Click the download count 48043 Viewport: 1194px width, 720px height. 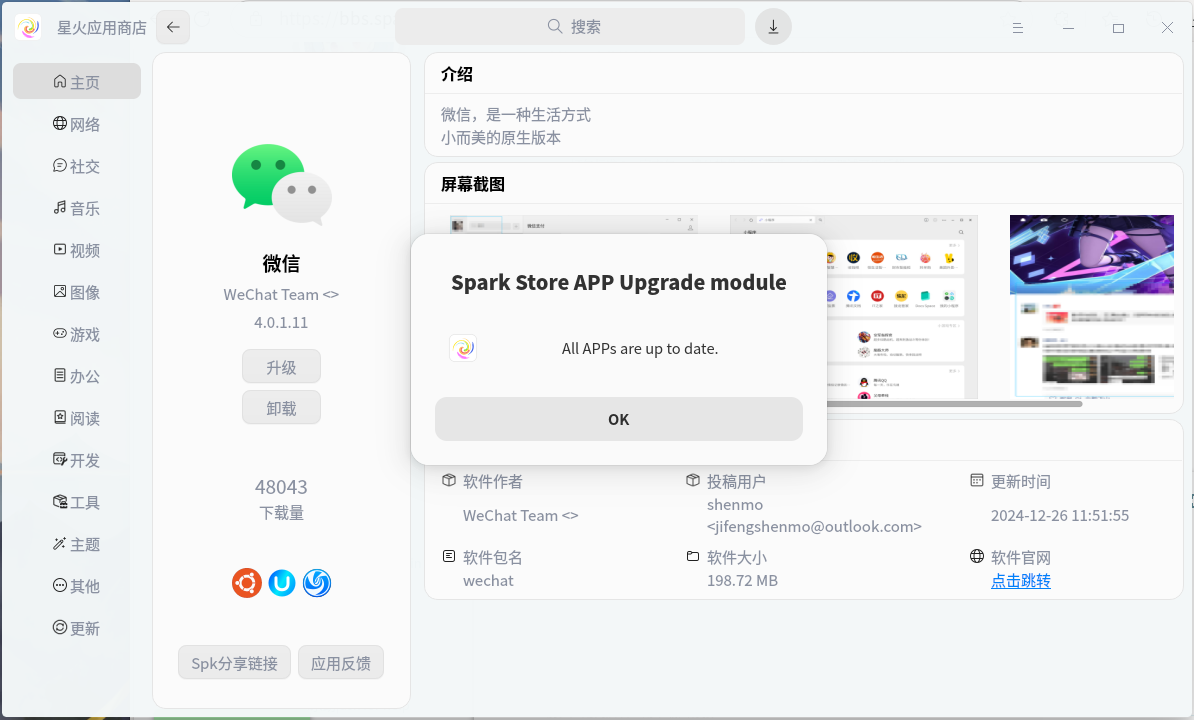[x=281, y=487]
